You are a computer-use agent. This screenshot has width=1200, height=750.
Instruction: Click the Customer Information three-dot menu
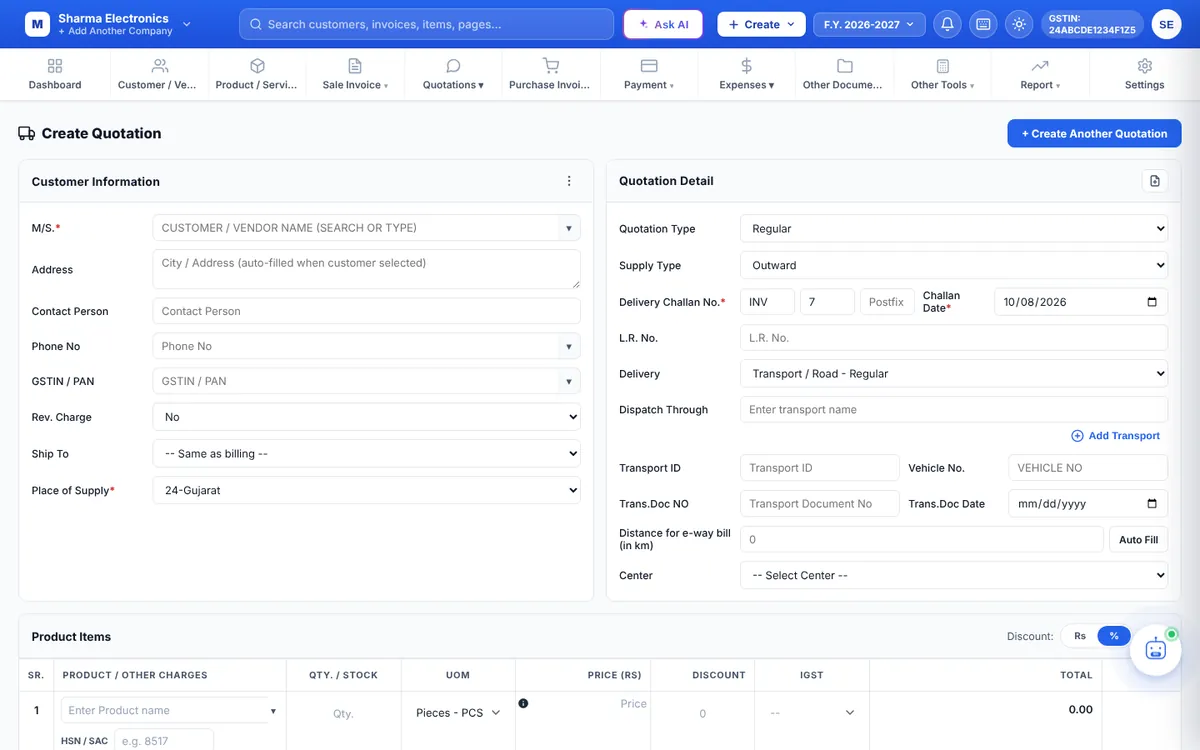tap(569, 181)
